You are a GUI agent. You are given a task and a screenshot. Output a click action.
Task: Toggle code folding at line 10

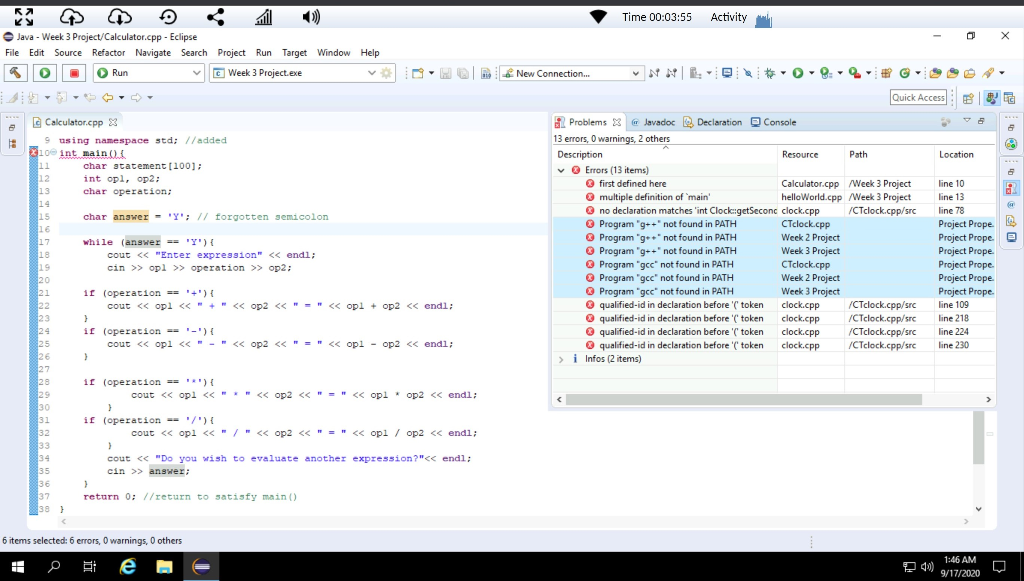pos(54,153)
